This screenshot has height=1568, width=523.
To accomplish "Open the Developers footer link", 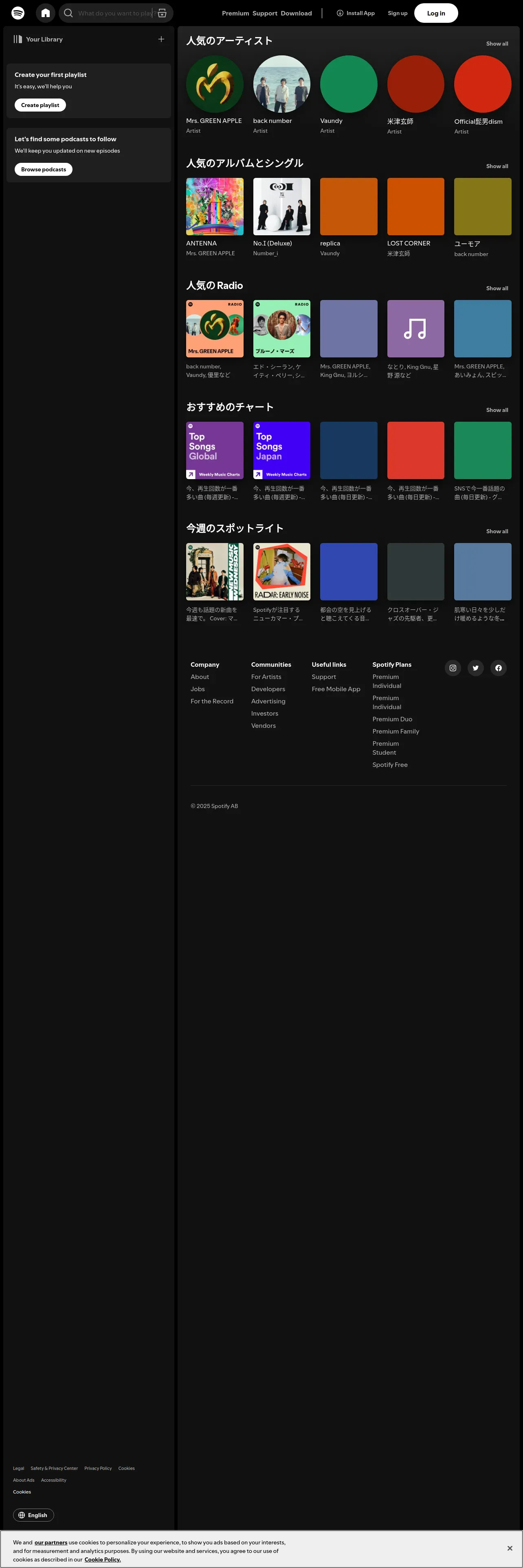I will [268, 689].
